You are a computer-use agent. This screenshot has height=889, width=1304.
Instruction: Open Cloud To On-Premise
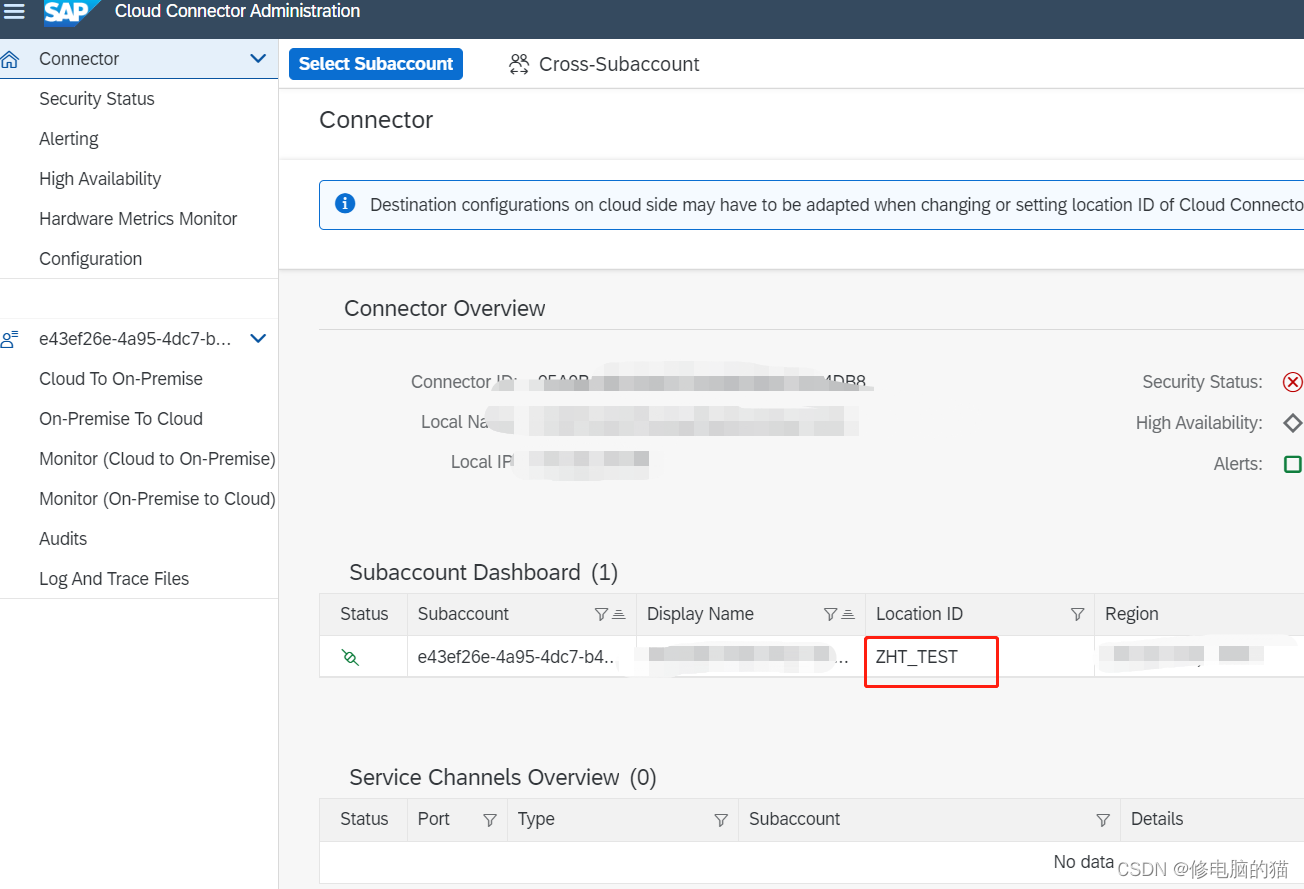[121, 379]
